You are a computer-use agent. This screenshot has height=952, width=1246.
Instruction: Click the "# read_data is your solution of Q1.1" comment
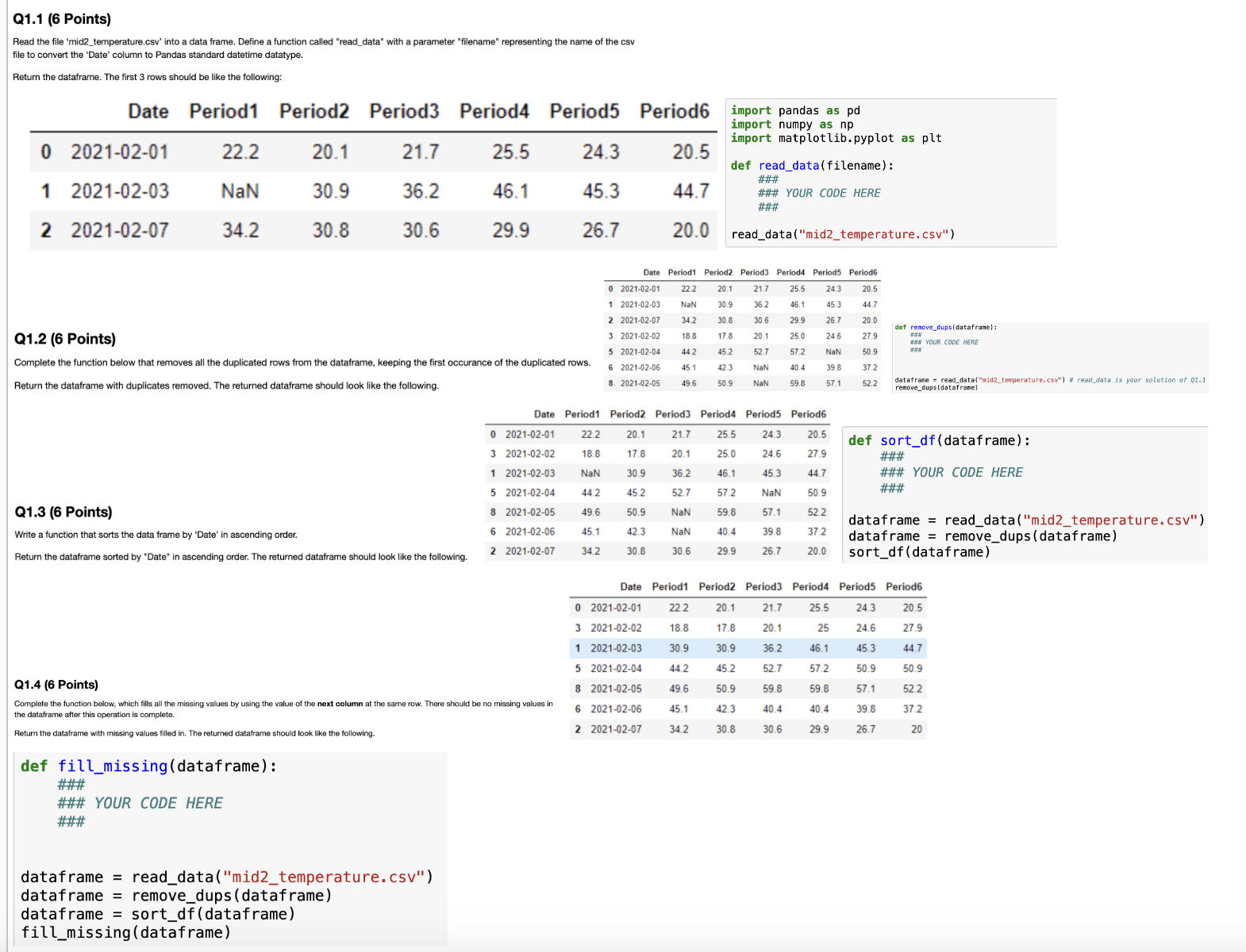click(x=1137, y=380)
